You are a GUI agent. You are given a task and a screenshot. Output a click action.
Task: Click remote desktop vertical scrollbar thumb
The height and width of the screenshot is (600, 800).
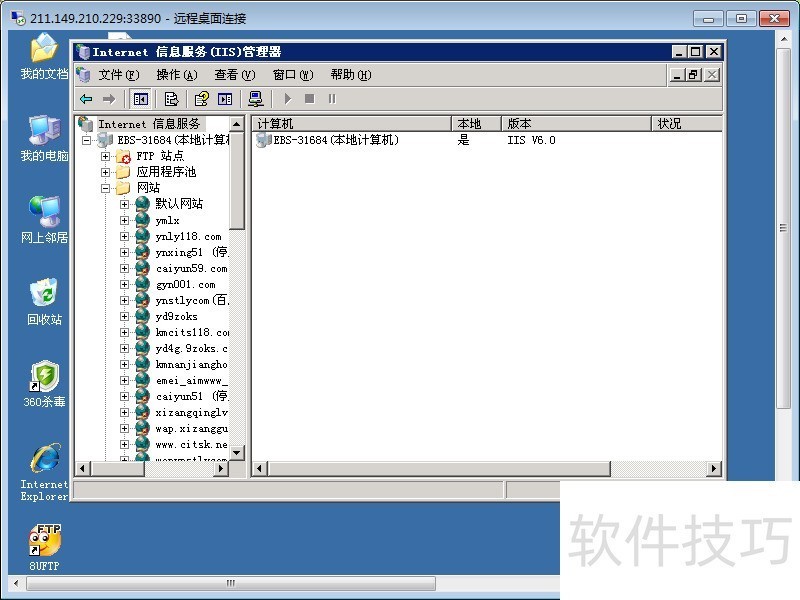pyautogui.click(x=783, y=228)
